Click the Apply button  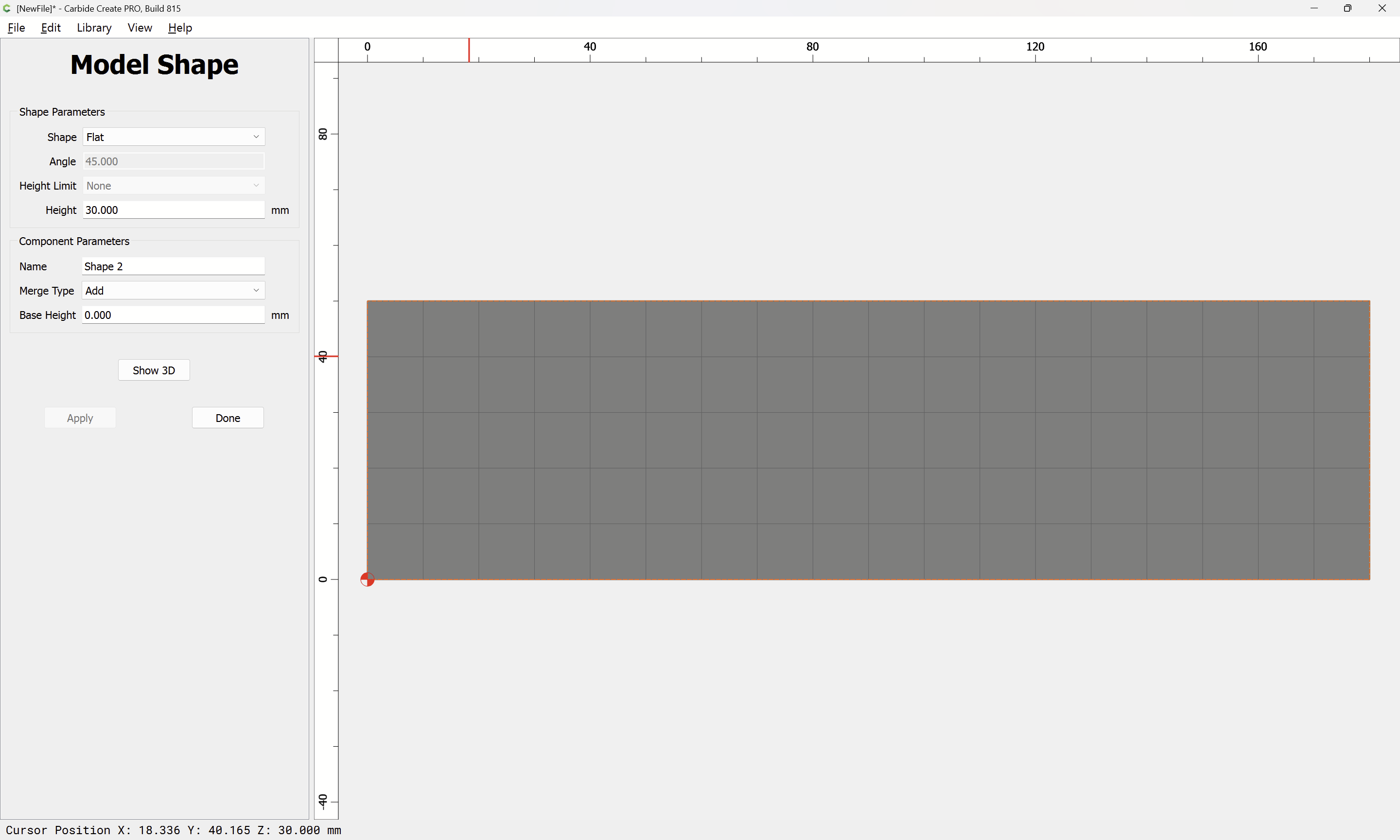pos(80,418)
